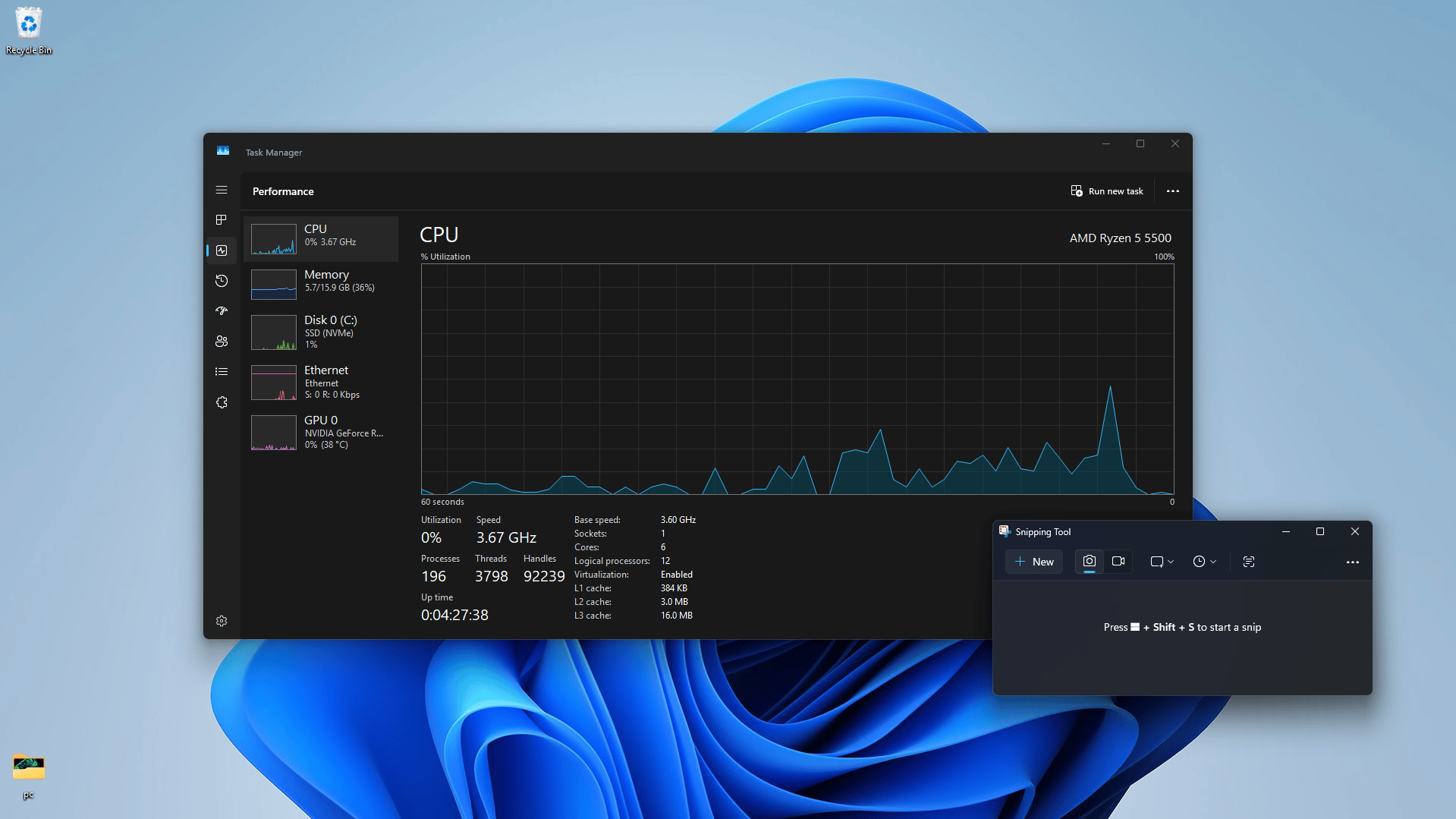Click the large CPU heading above graph
The height and width of the screenshot is (819, 1456).
439,235
